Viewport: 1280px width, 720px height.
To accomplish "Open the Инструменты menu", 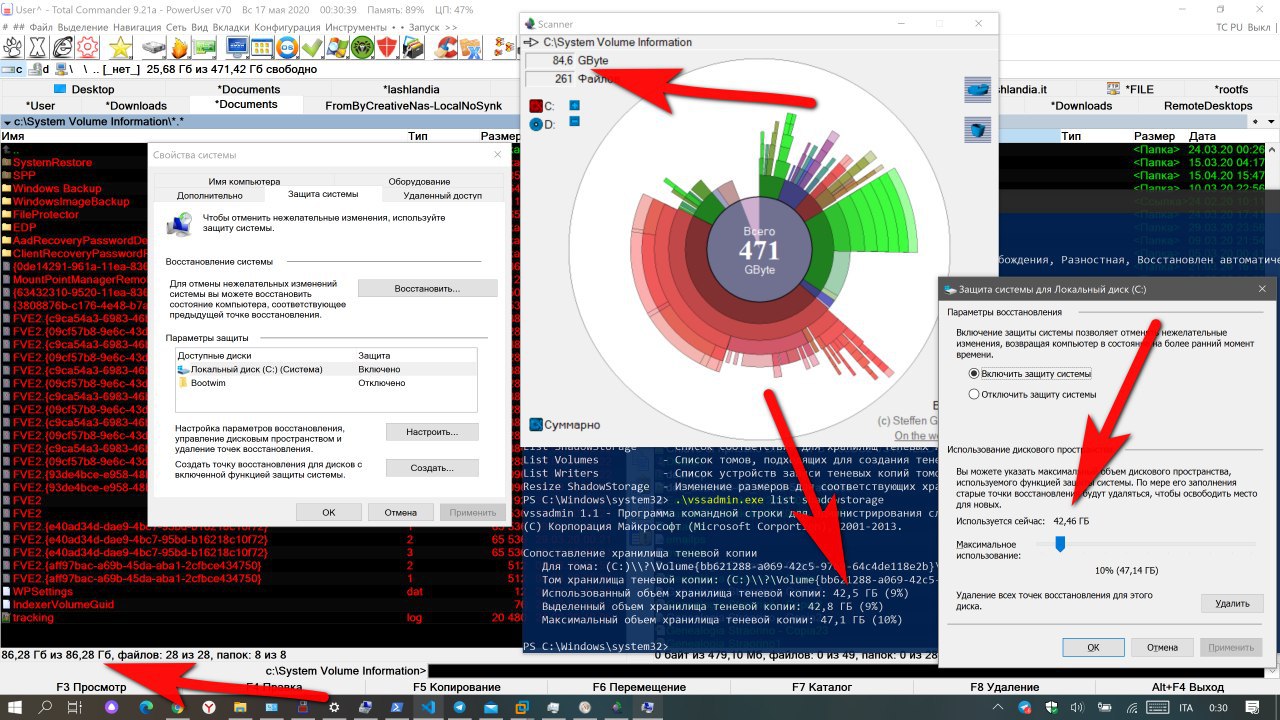I will pos(357,27).
